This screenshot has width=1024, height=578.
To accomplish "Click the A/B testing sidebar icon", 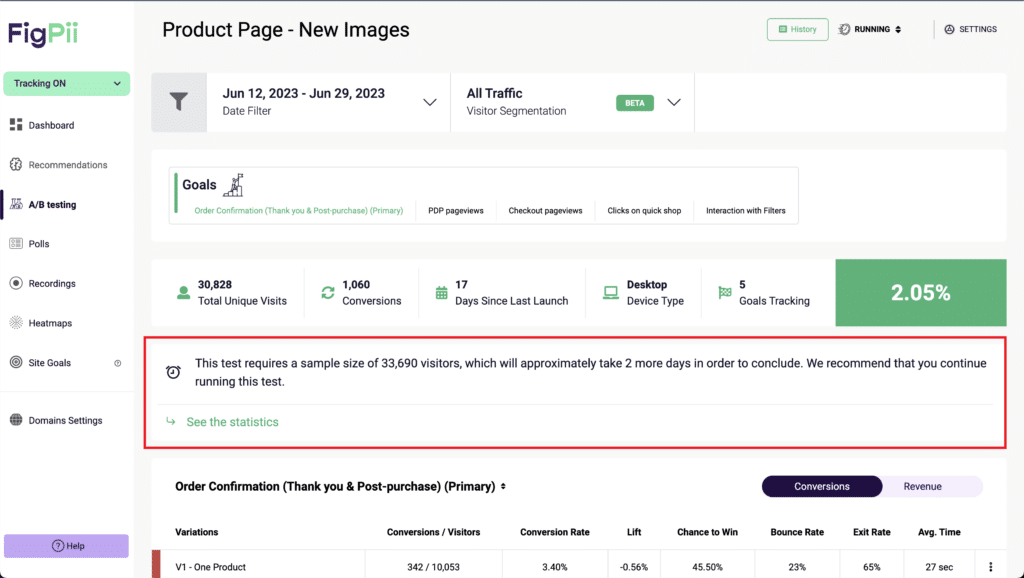I will click(x=17, y=204).
